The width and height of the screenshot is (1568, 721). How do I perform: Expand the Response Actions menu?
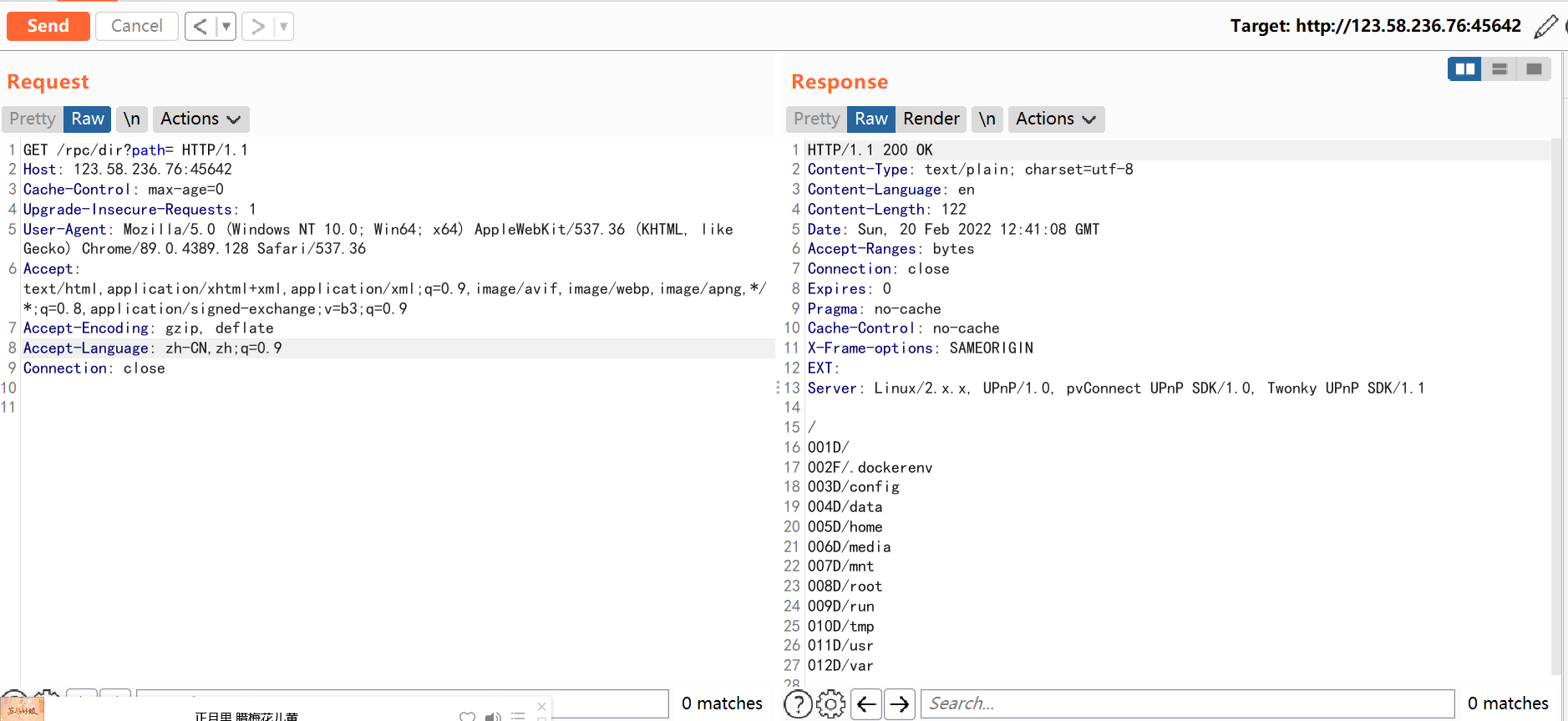(1056, 119)
